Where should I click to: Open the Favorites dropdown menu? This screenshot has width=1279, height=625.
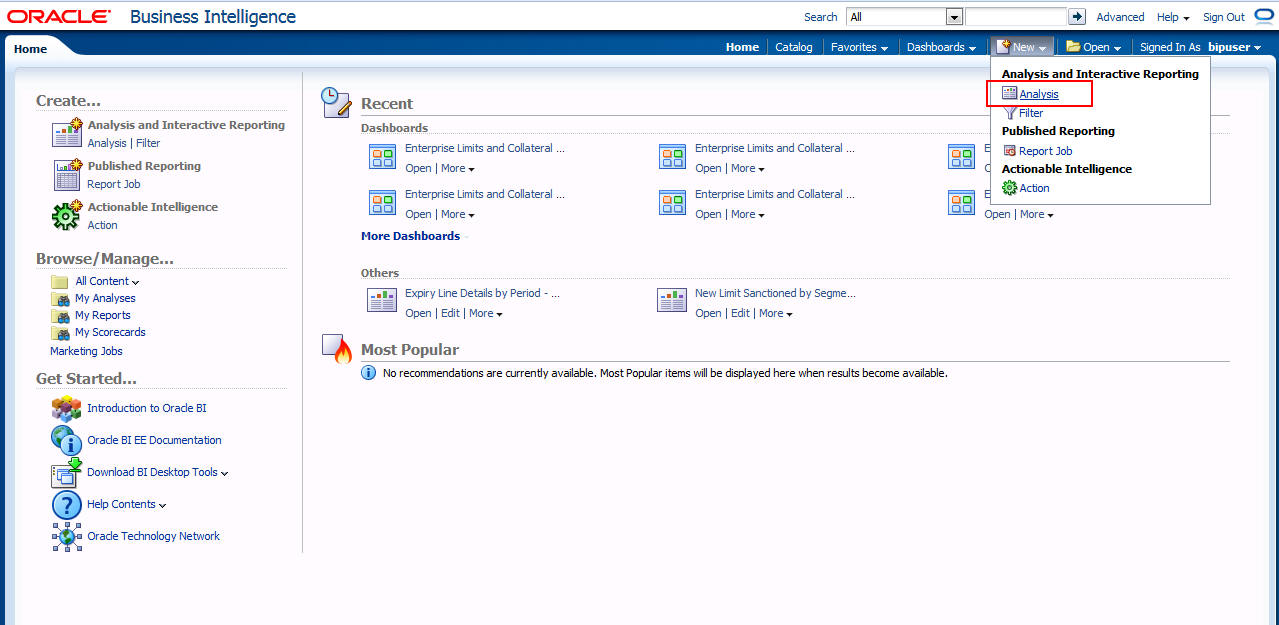(859, 47)
